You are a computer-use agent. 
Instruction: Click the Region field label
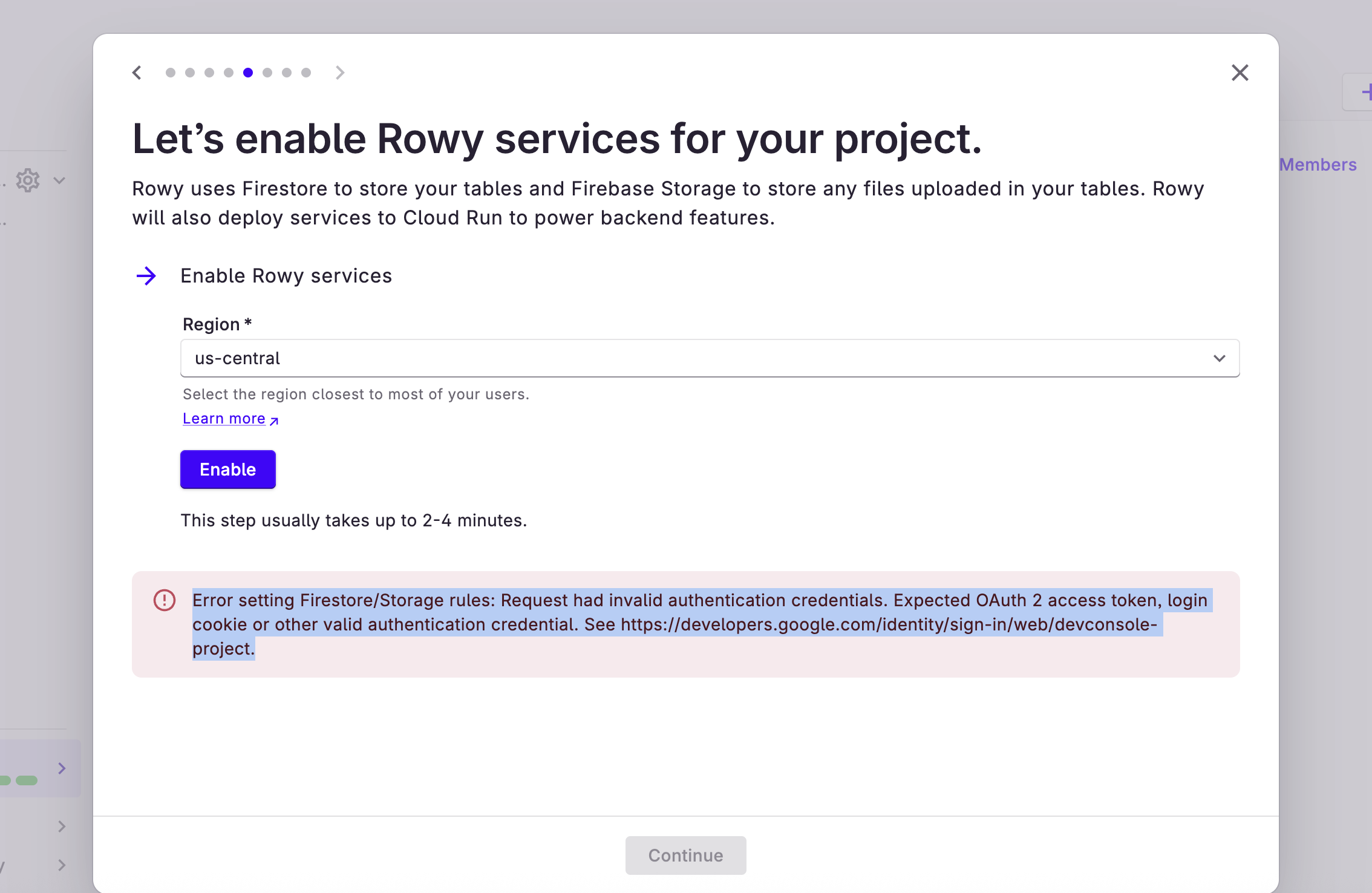[x=217, y=324]
